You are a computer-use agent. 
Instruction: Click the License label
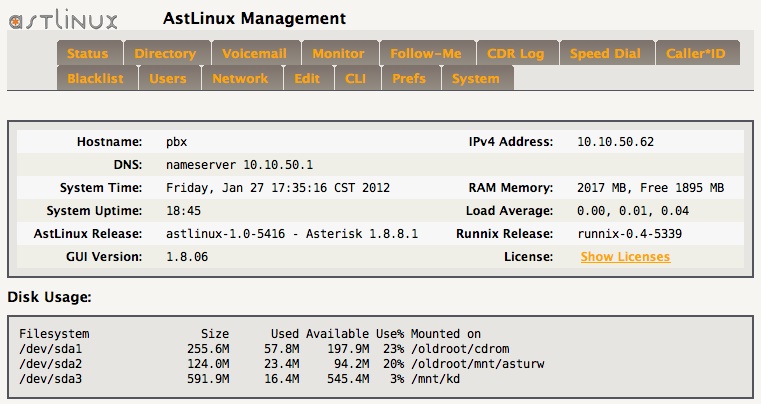pos(529,256)
